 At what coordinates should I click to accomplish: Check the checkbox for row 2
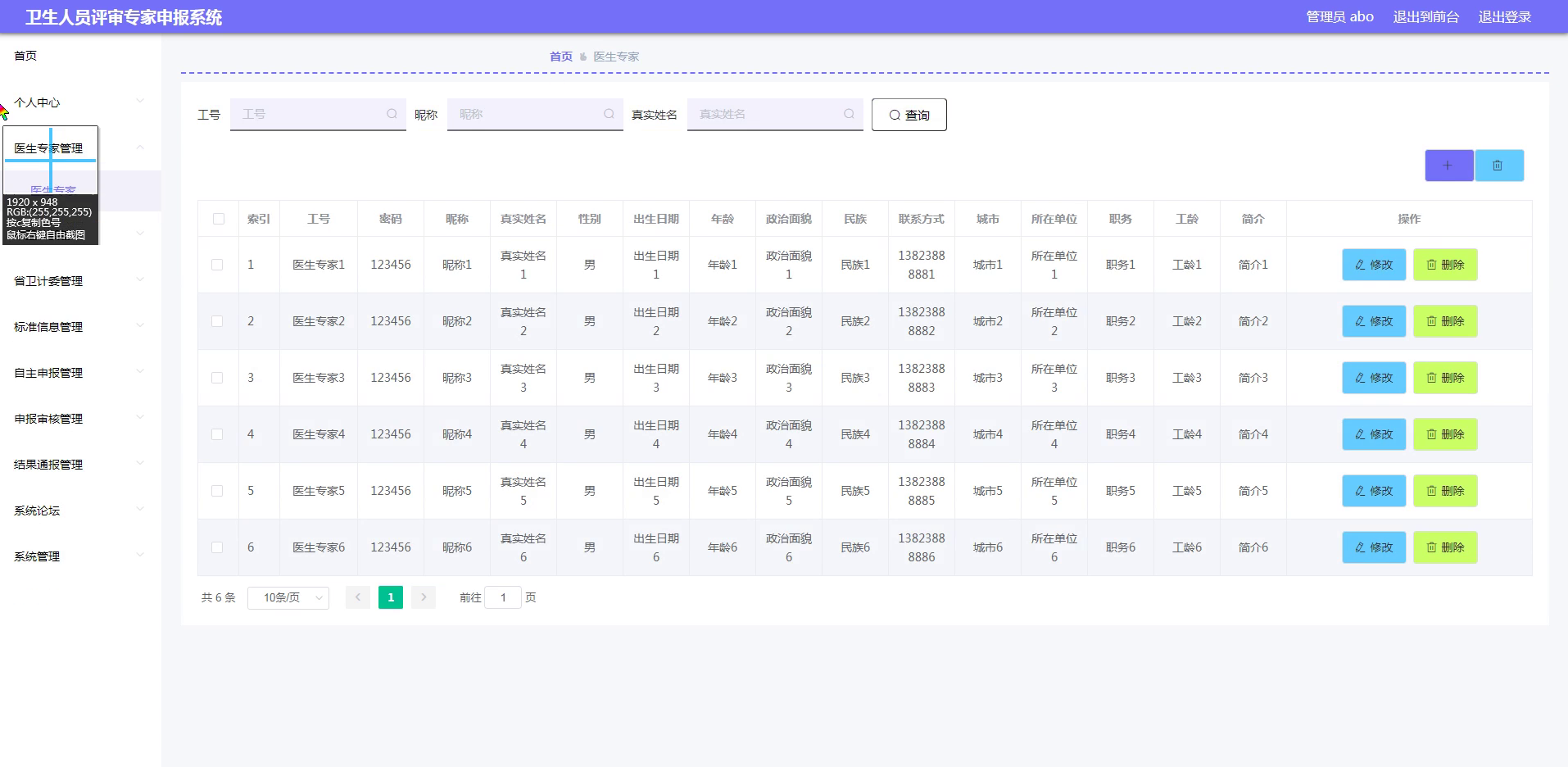(217, 321)
